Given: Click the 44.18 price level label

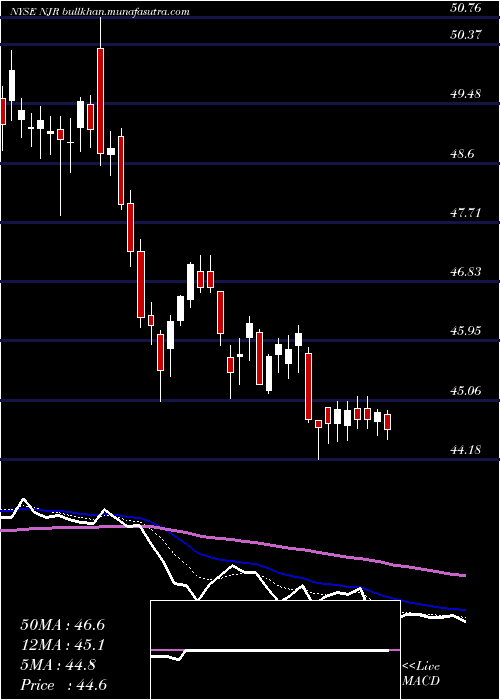Looking at the screenshot, I should pyautogui.click(x=467, y=450).
